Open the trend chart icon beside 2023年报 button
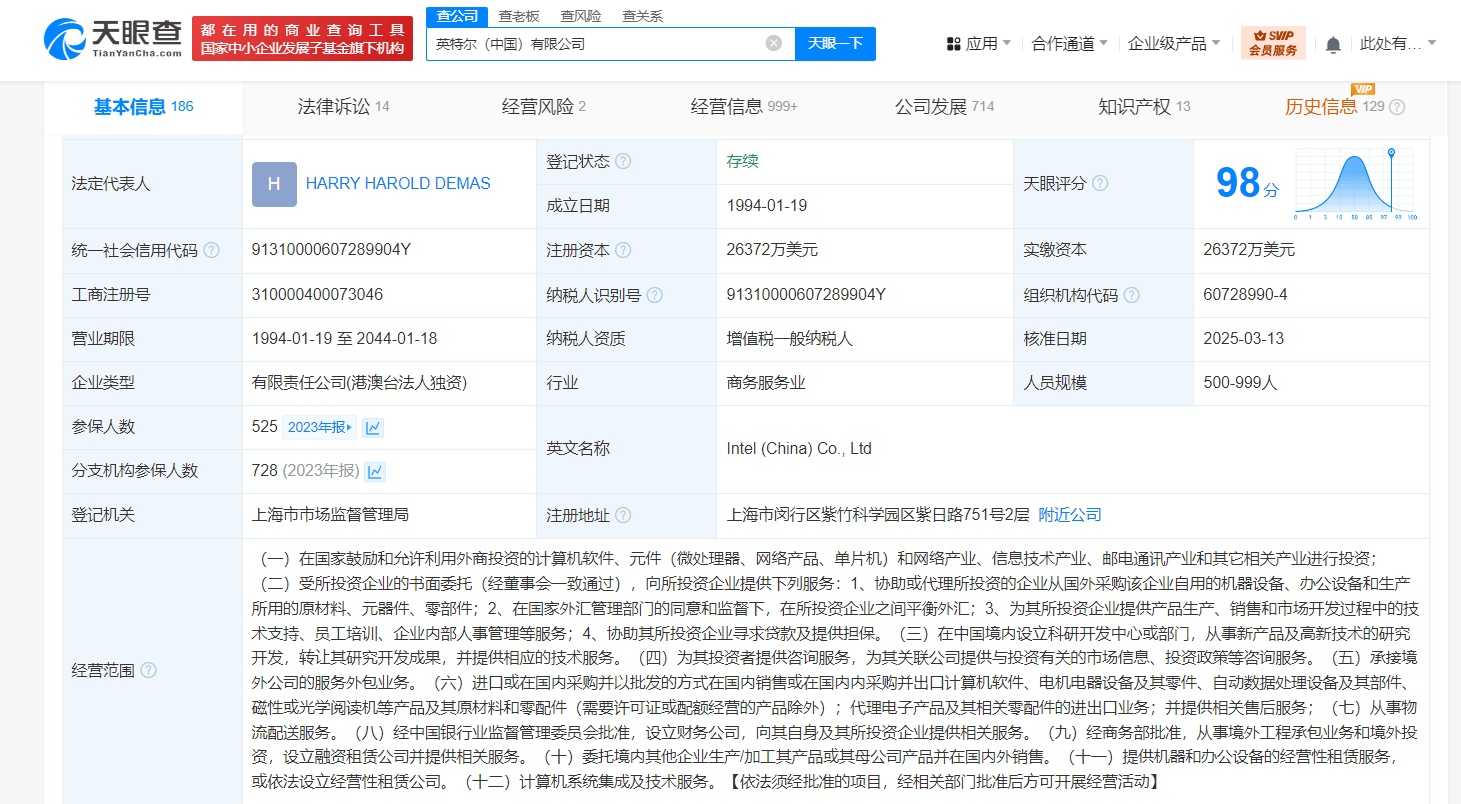Viewport: 1461px width, 804px height. click(x=373, y=427)
